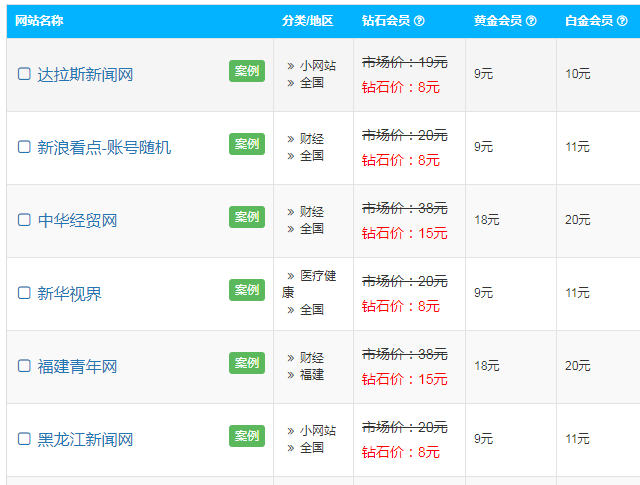Screen dimensions: 640x485
Task: Click 钻石价：8元 in 达拉斯新闻网 row
Action: coord(401,87)
